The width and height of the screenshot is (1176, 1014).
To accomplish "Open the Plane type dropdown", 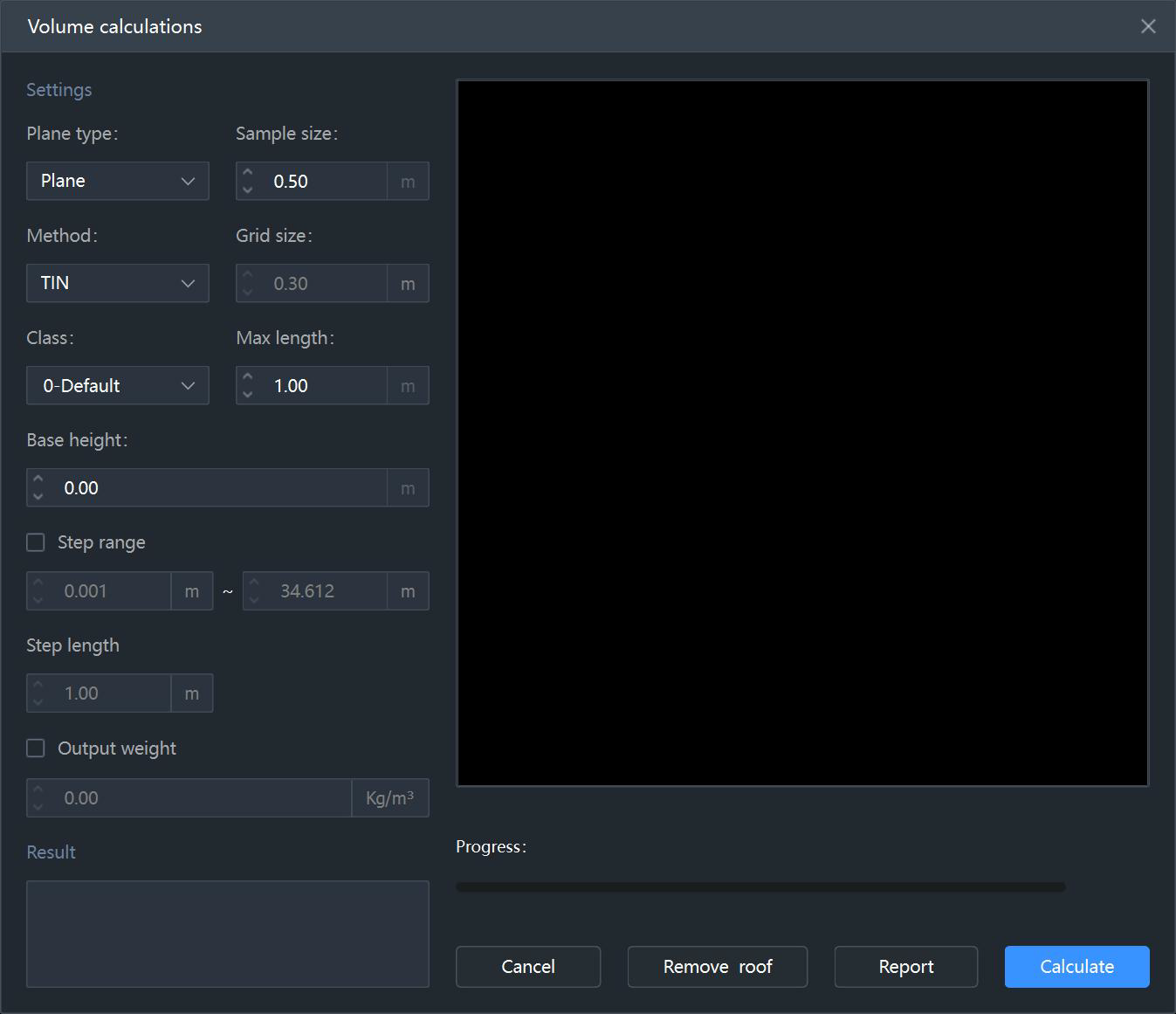I will (x=118, y=181).
